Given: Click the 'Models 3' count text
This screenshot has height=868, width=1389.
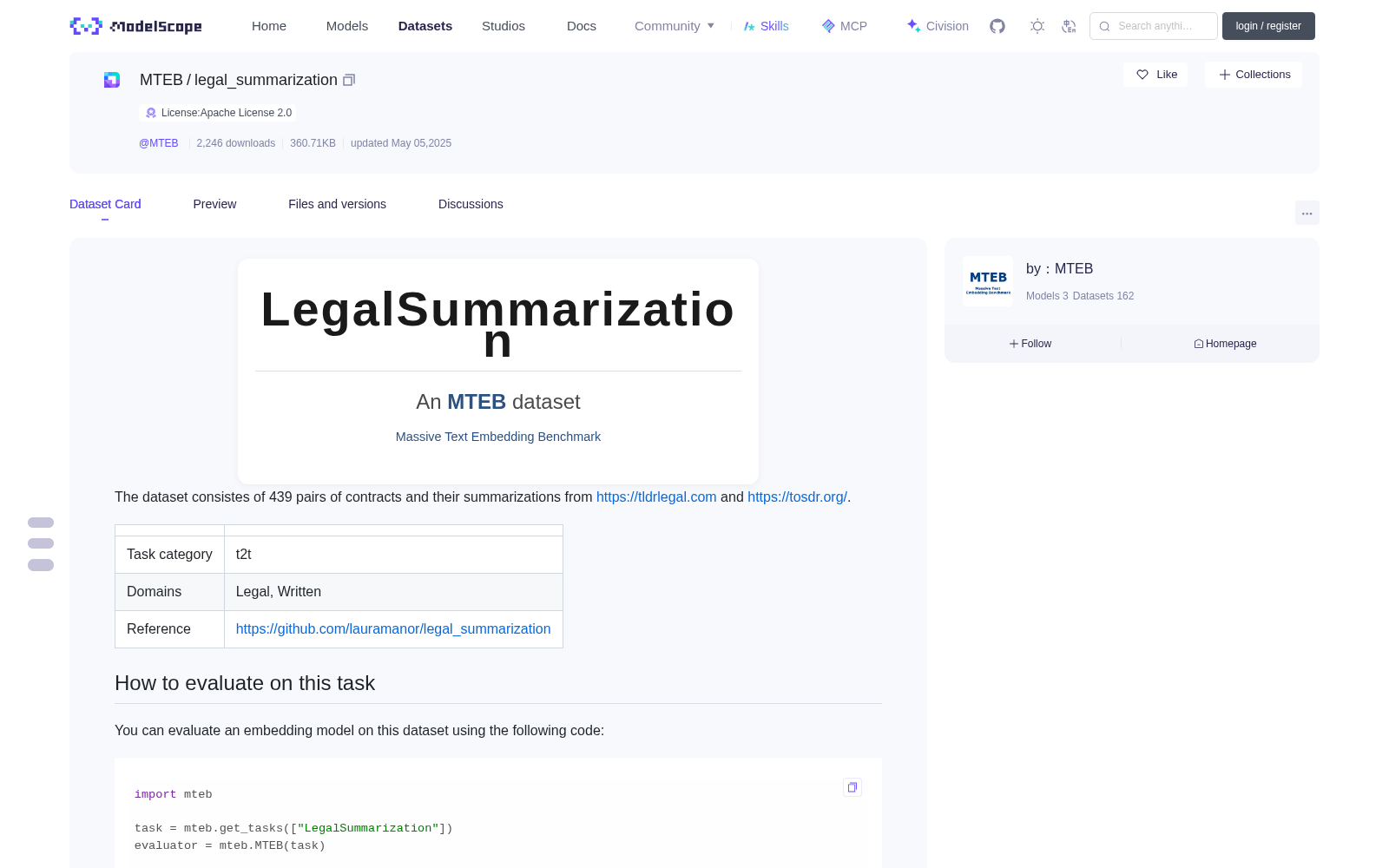Looking at the screenshot, I should [1047, 296].
